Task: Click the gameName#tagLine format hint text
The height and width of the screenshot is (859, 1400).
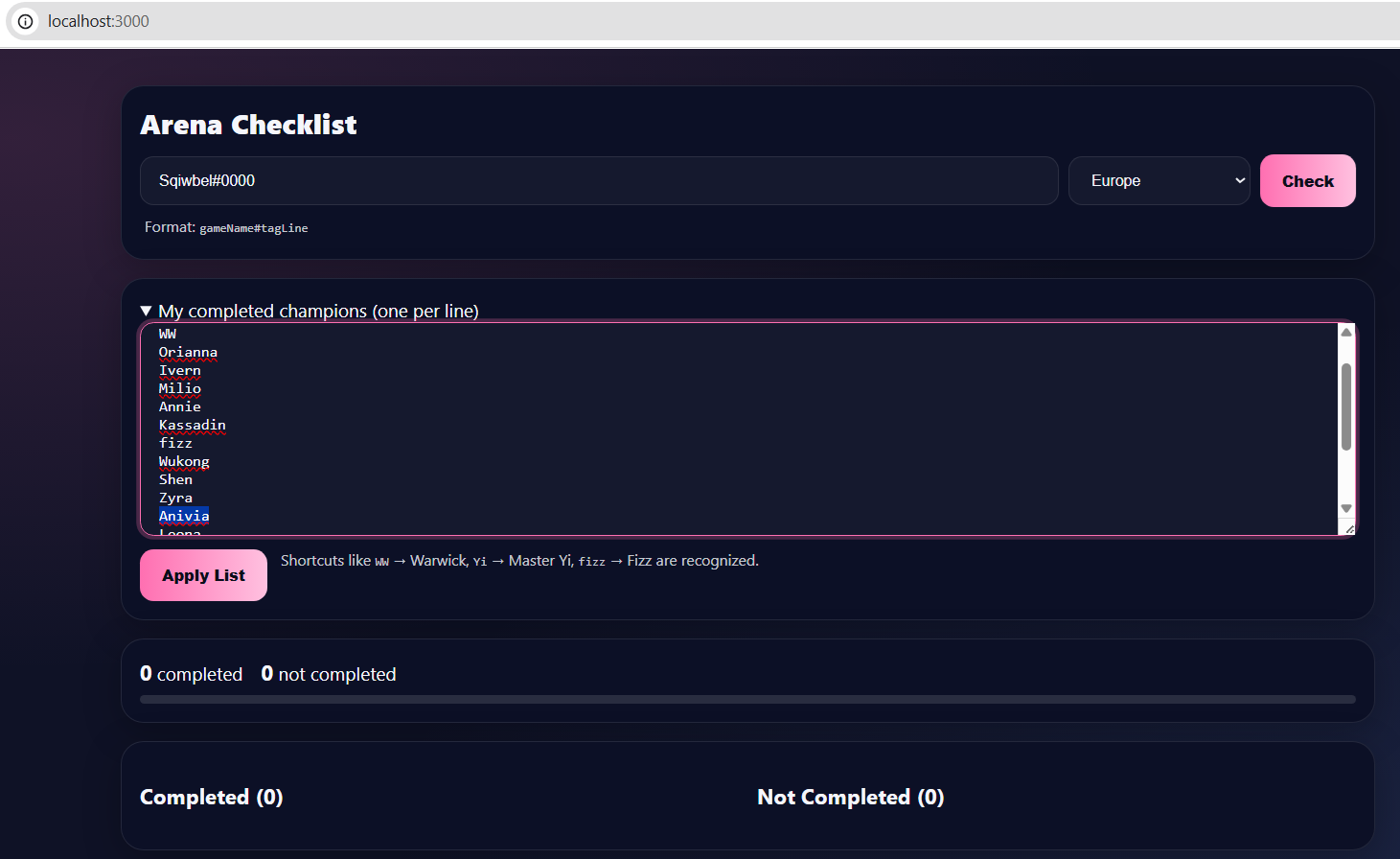Action: coord(253,227)
